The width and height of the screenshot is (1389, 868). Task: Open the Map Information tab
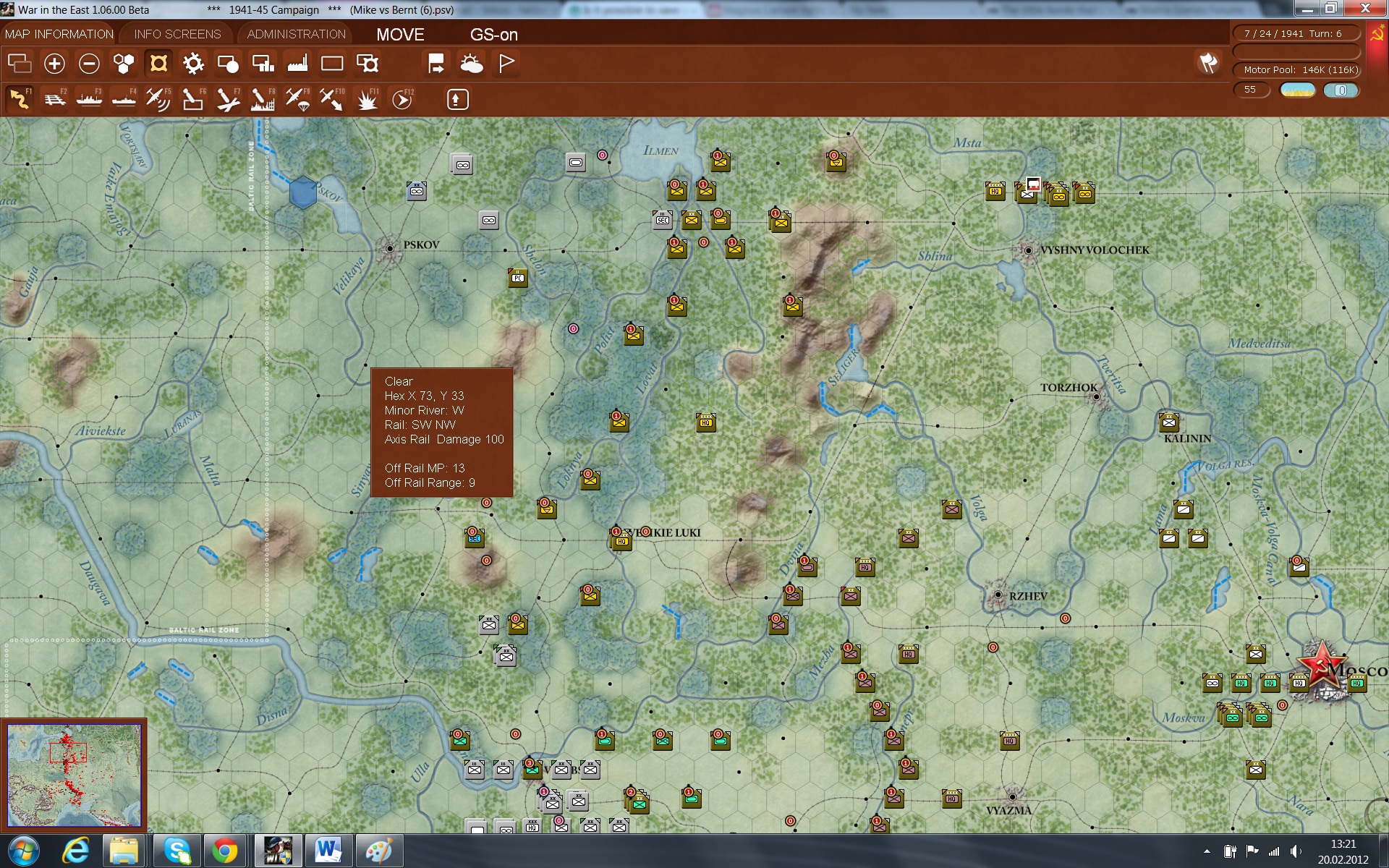pyautogui.click(x=59, y=34)
